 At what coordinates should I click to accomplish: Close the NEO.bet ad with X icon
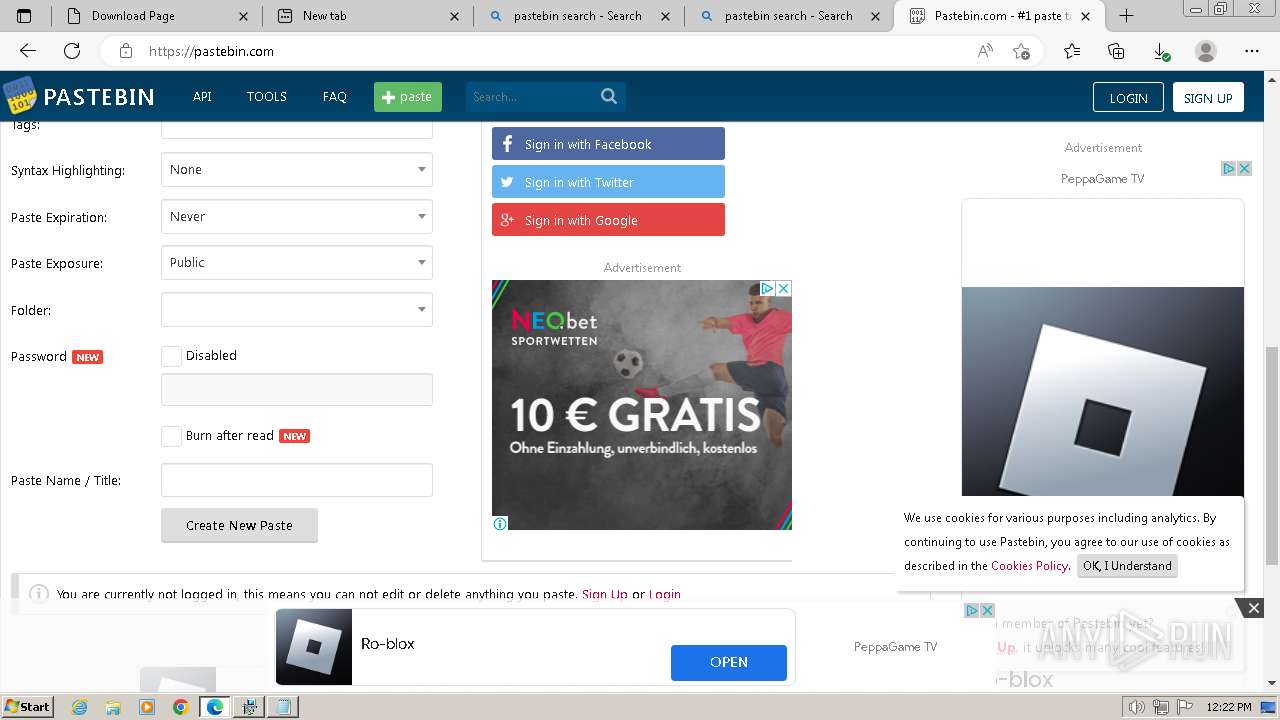[784, 288]
